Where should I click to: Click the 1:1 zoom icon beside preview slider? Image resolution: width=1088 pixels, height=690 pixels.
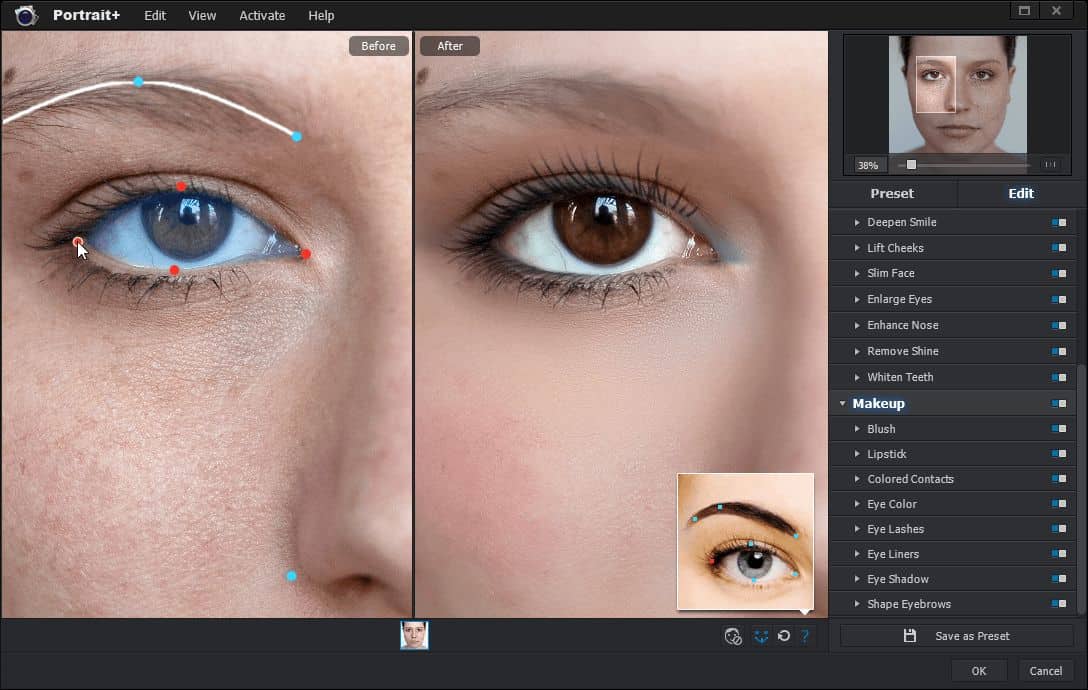[x=1049, y=165]
